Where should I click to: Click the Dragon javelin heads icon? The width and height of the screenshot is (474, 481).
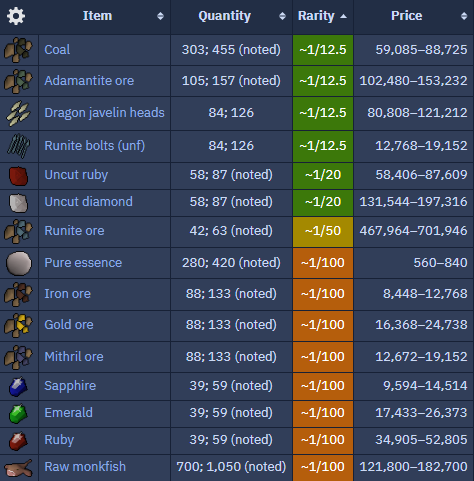coord(18,113)
